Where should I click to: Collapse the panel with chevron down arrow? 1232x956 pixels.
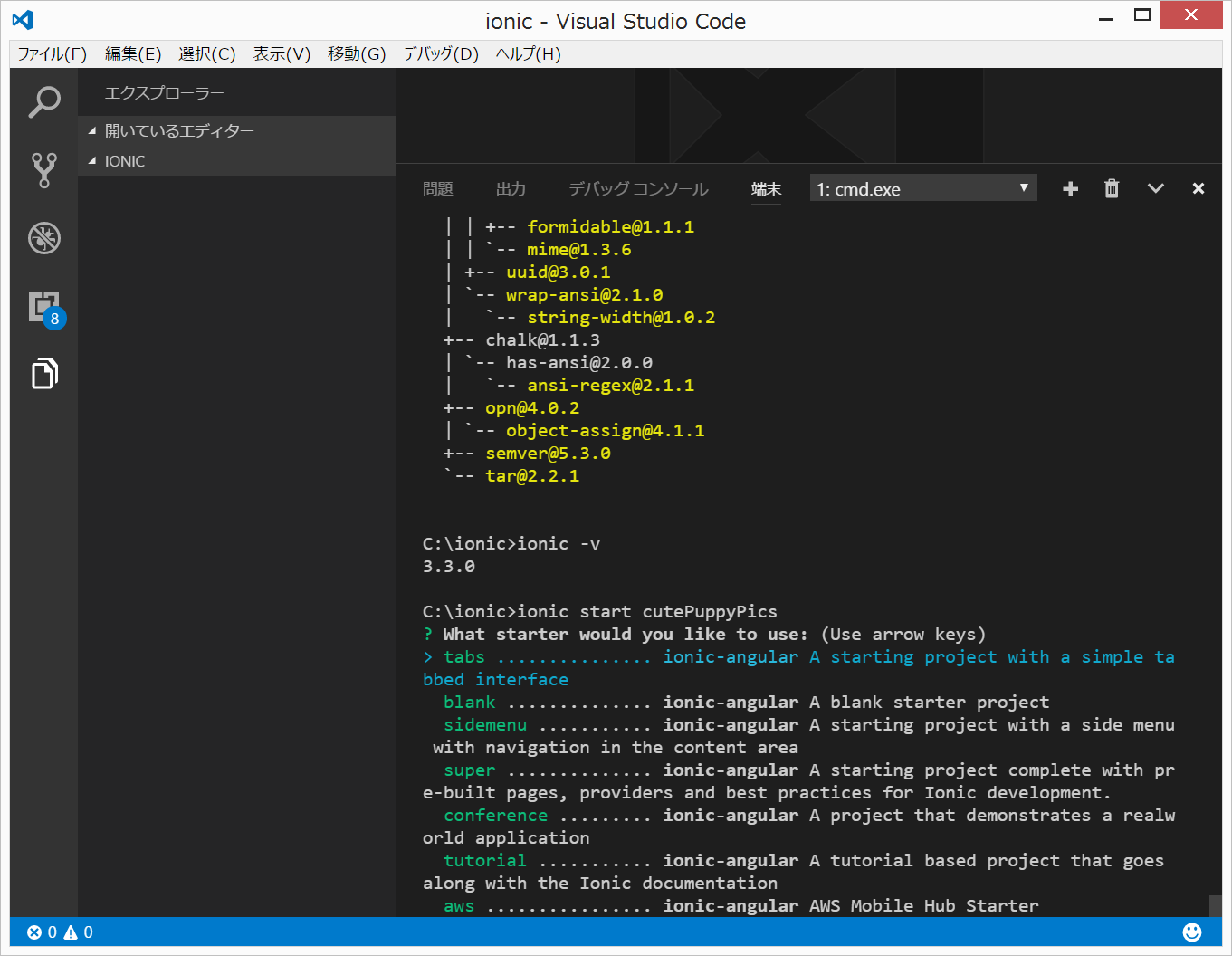click(1155, 188)
